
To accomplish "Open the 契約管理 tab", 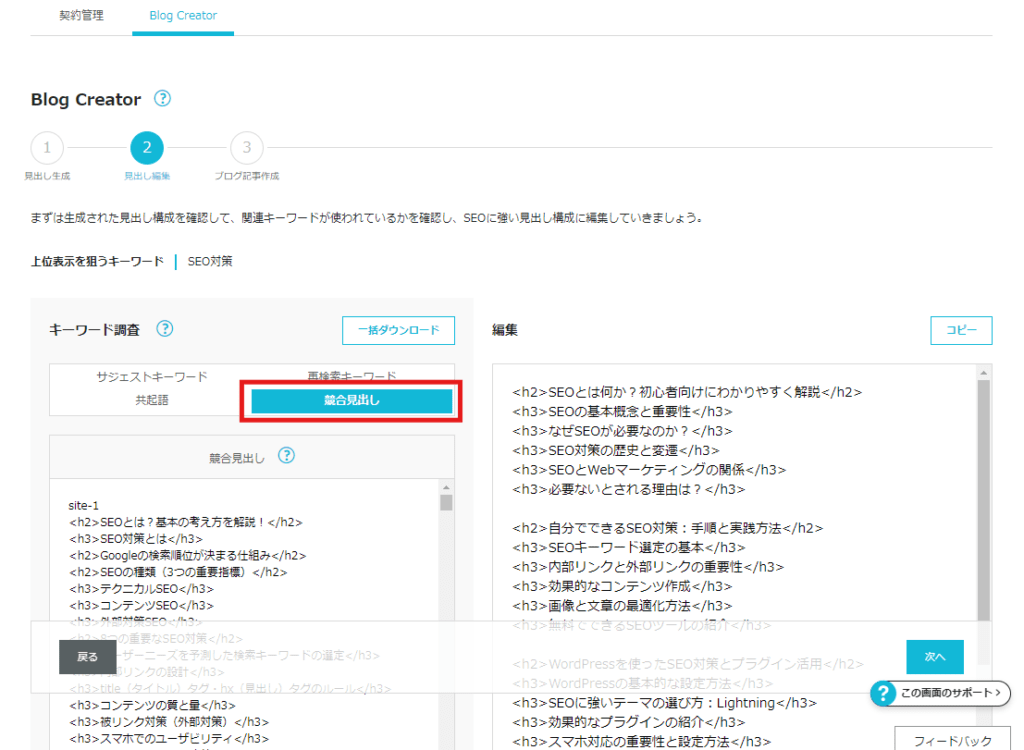I will [81, 16].
